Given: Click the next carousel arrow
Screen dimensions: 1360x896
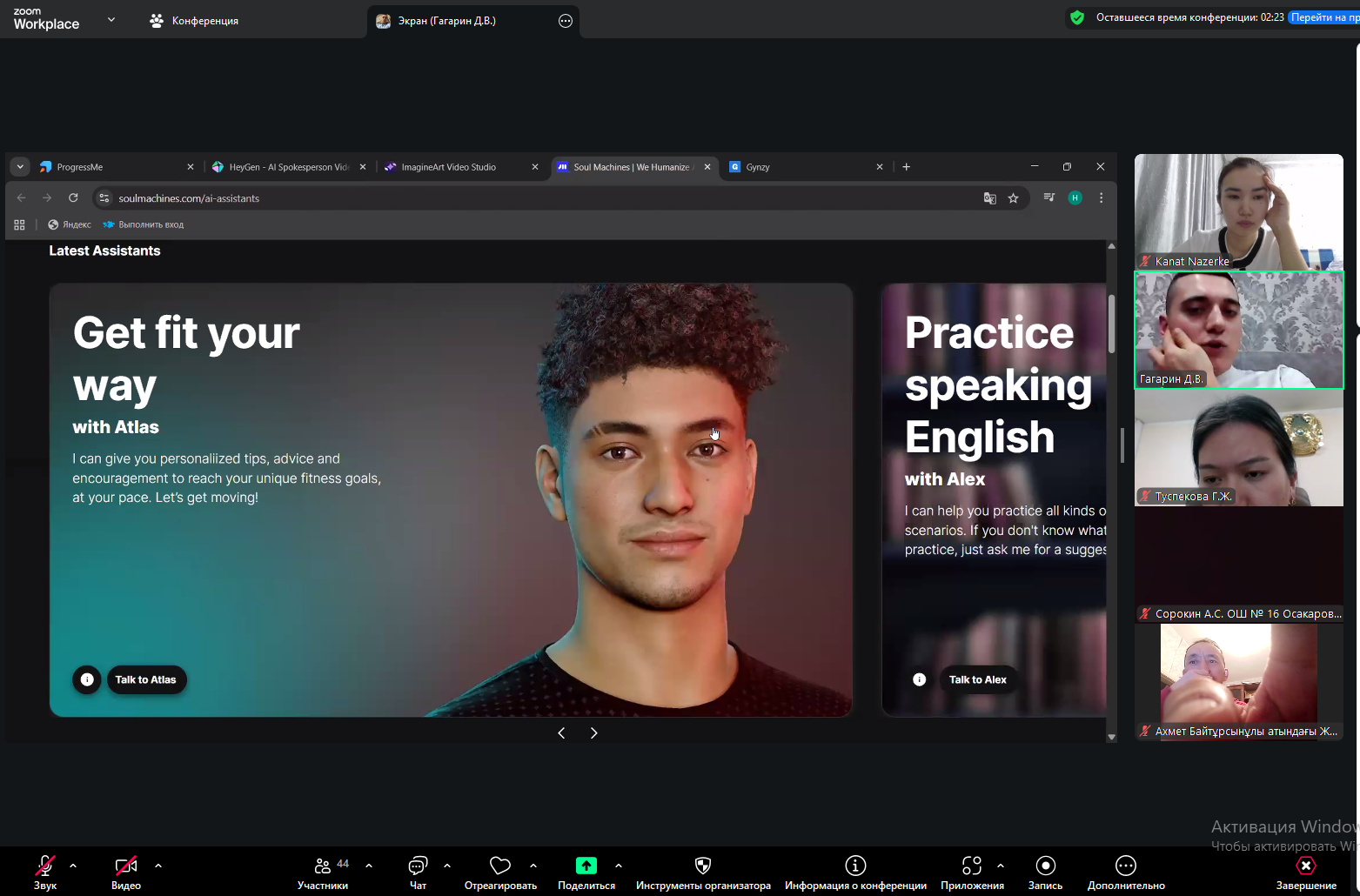Looking at the screenshot, I should [x=594, y=733].
